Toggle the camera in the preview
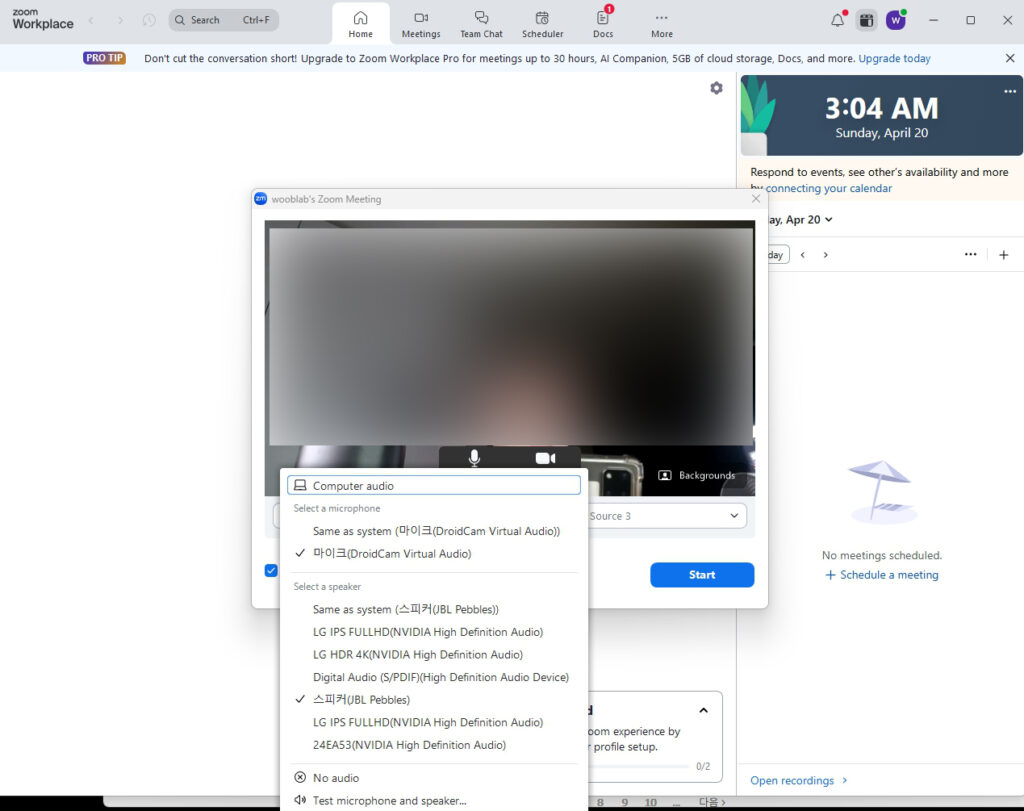 point(545,458)
